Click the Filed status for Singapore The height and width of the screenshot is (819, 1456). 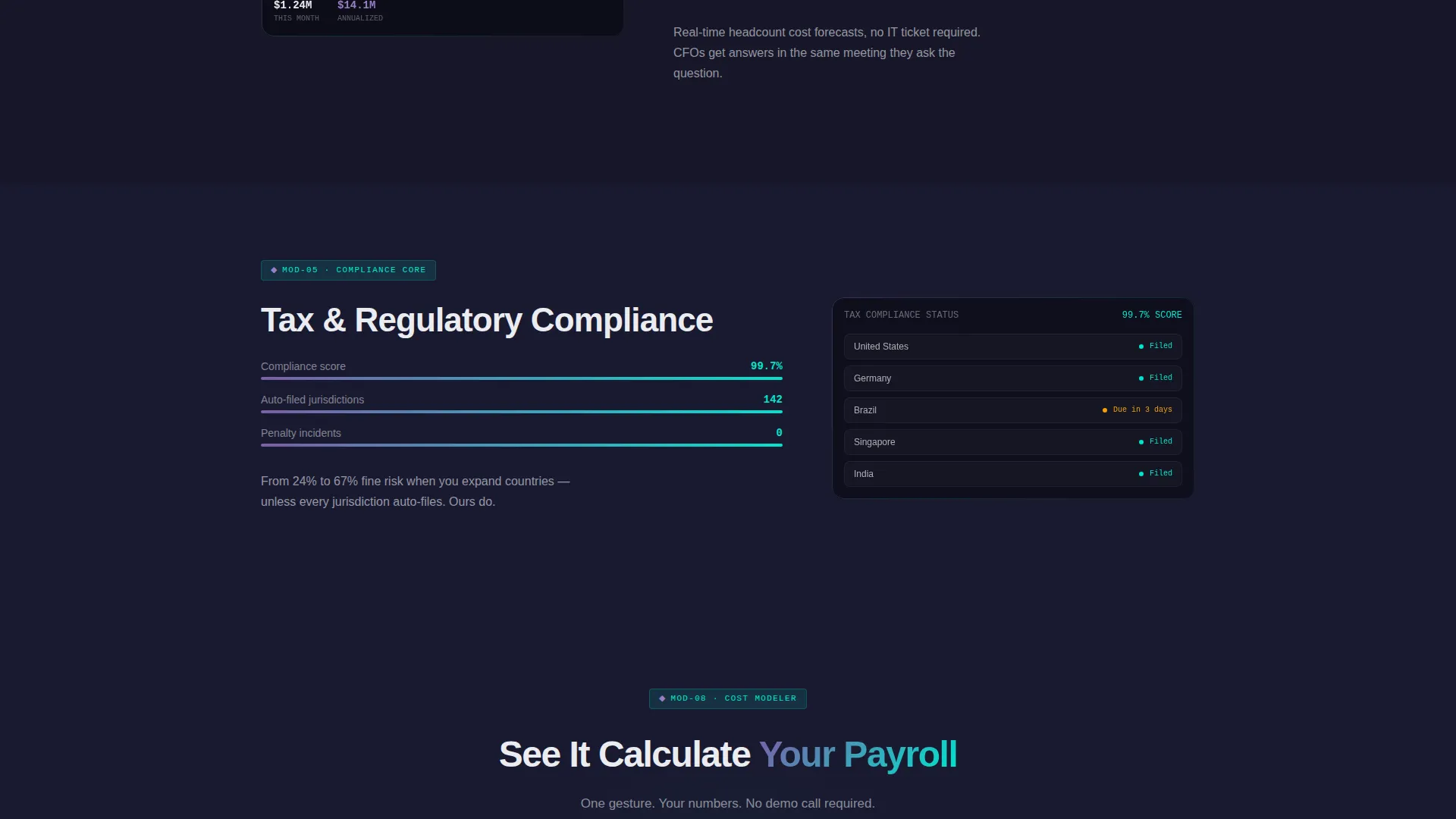(1160, 441)
